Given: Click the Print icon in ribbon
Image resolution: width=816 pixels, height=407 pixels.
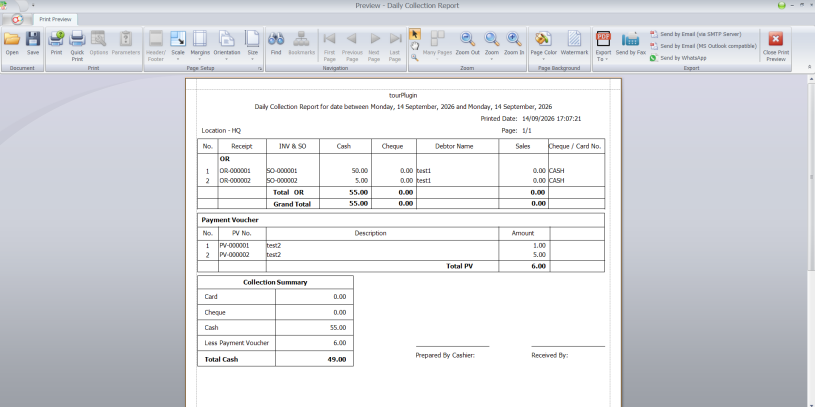Looking at the screenshot, I should pyautogui.click(x=56, y=44).
